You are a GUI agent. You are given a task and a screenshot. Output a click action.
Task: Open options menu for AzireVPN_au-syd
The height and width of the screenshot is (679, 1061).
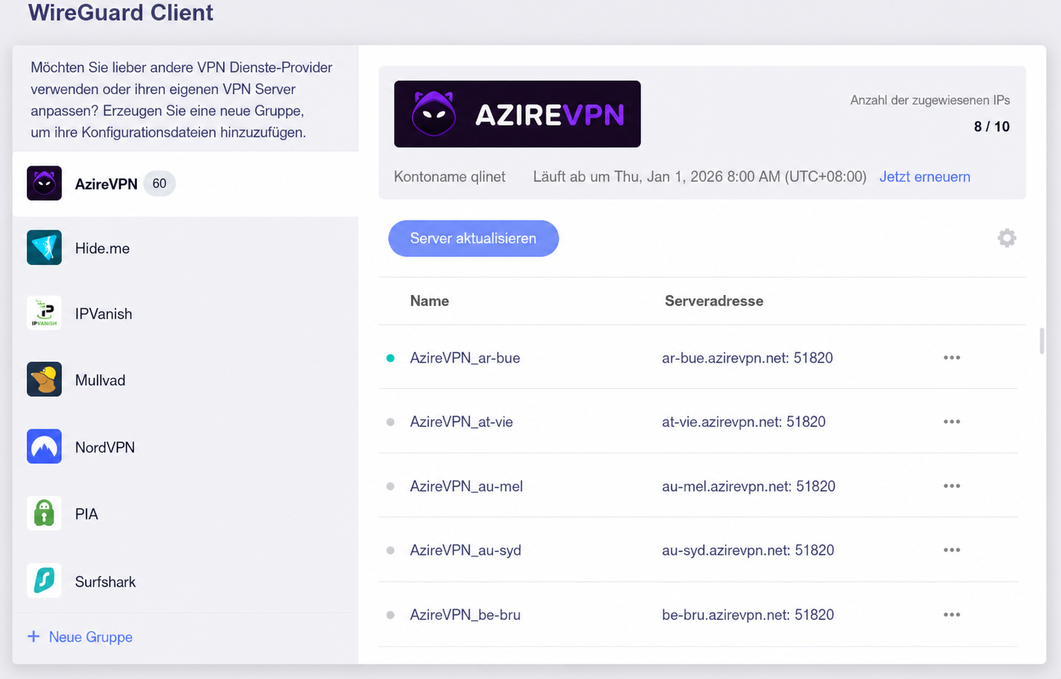952,550
